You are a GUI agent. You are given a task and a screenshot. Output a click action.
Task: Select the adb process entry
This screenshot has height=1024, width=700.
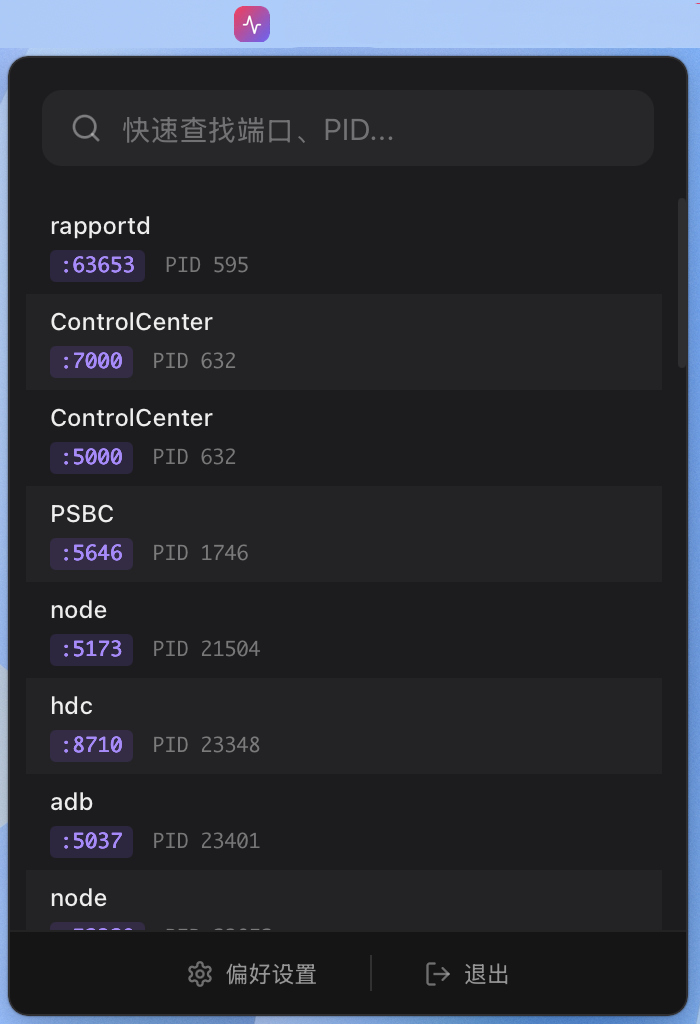tap(345, 819)
